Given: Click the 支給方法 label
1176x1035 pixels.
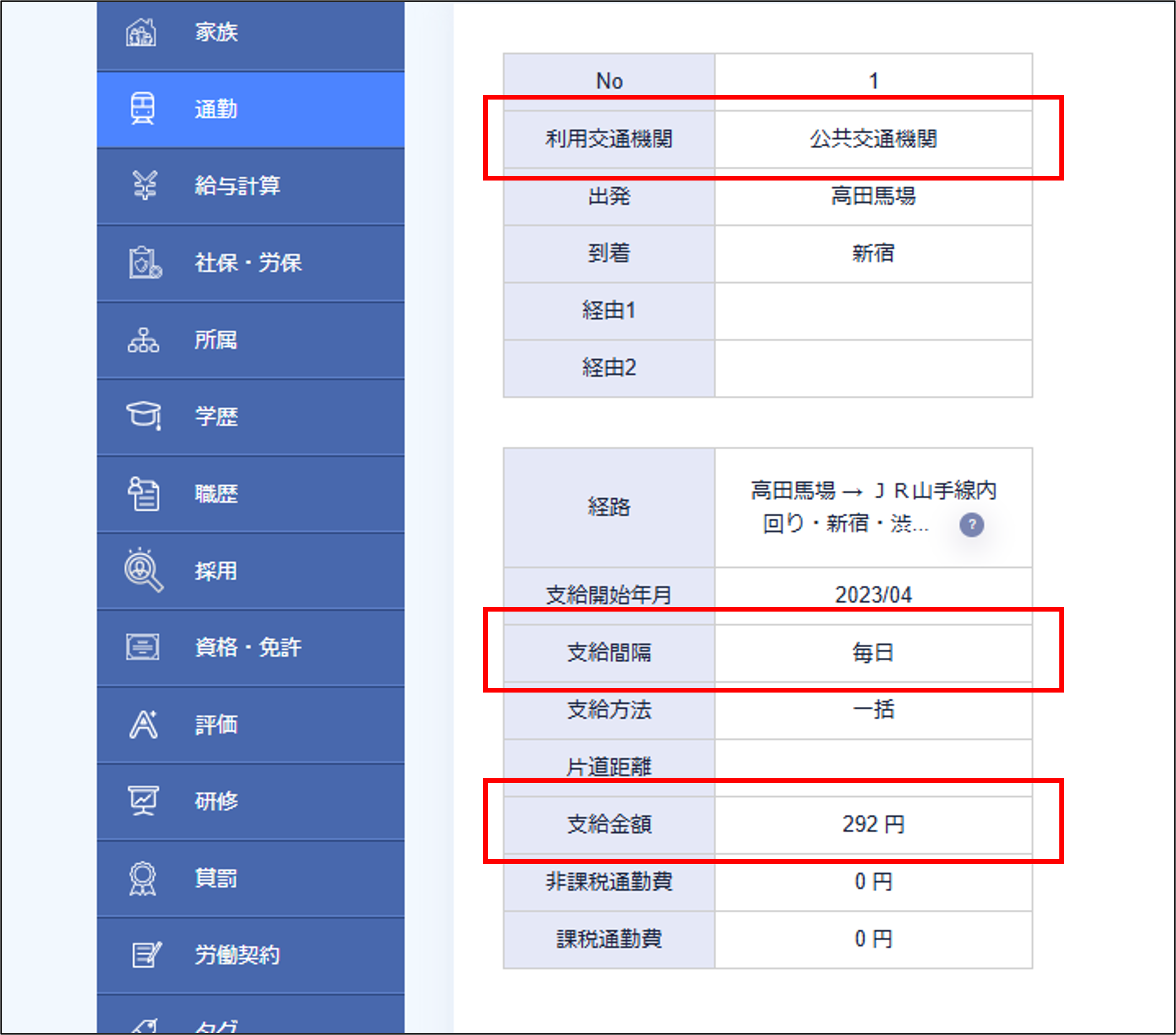Looking at the screenshot, I should click(609, 710).
